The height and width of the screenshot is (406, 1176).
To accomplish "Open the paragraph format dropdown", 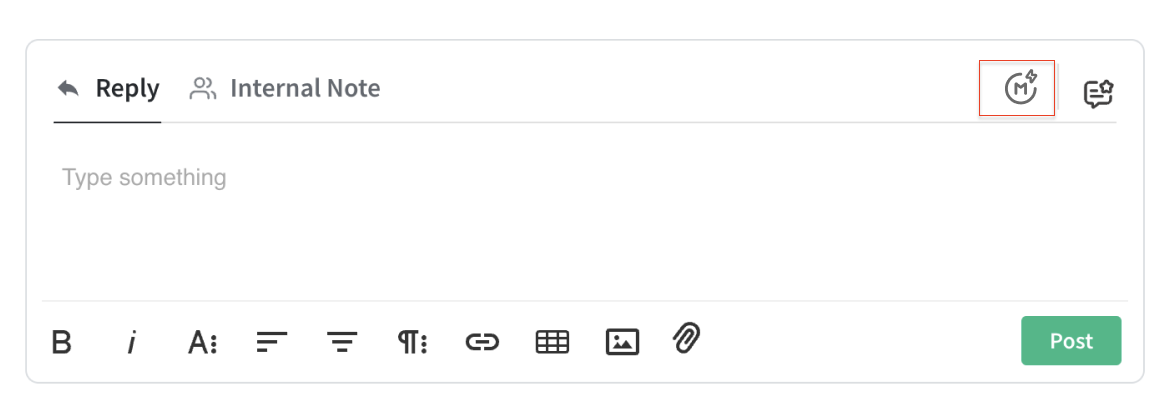I will [x=412, y=342].
